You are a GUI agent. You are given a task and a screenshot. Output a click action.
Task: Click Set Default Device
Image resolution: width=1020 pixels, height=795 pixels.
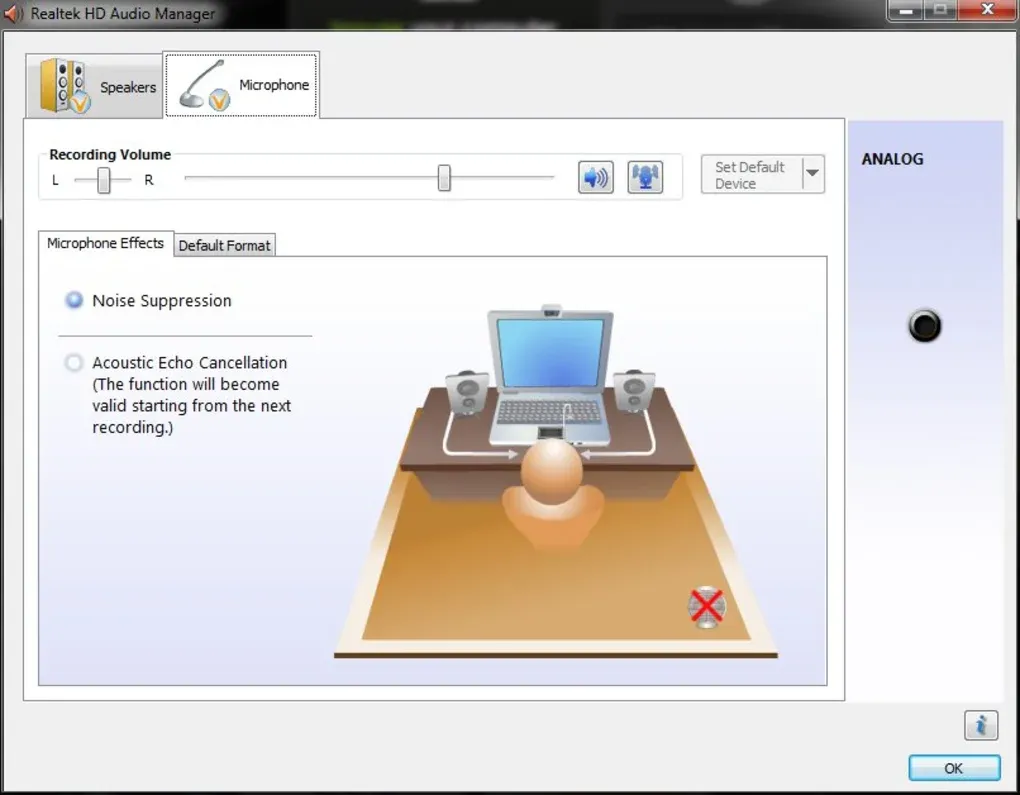(x=751, y=174)
